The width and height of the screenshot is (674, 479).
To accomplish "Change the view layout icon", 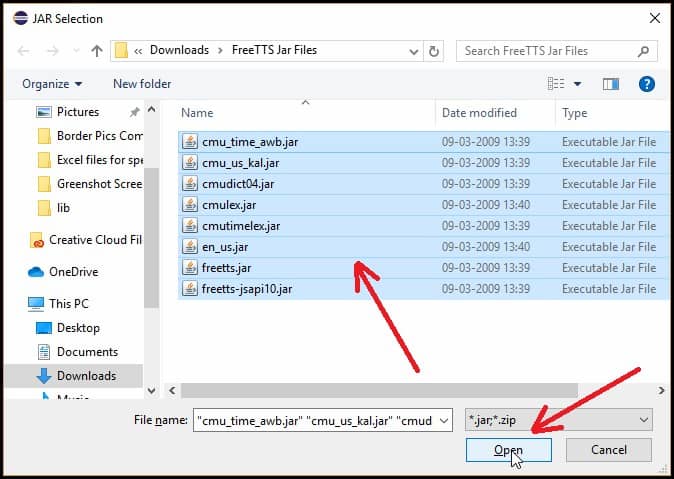I will (x=556, y=83).
